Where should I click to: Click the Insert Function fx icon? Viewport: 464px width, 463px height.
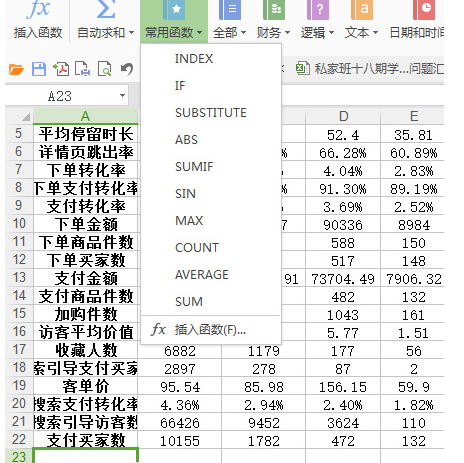(x=38, y=9)
